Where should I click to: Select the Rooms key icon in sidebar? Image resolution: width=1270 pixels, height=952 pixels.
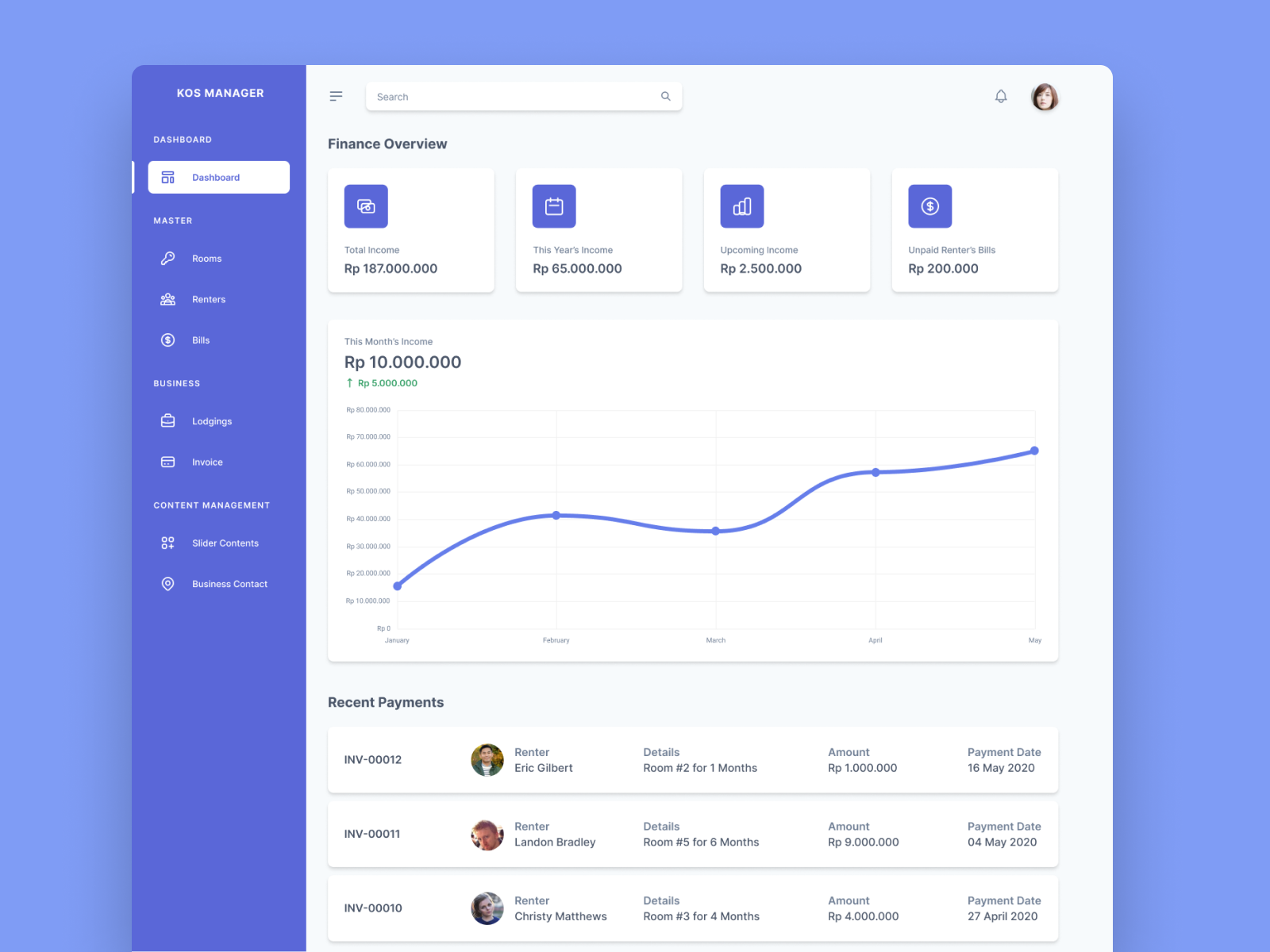point(167,258)
